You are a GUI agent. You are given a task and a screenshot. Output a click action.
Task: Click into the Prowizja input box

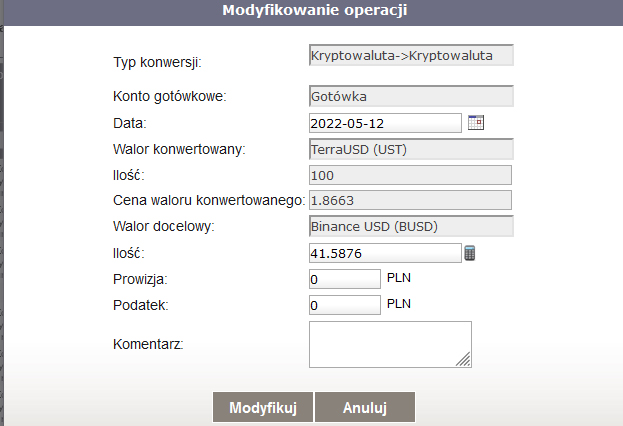click(x=345, y=279)
